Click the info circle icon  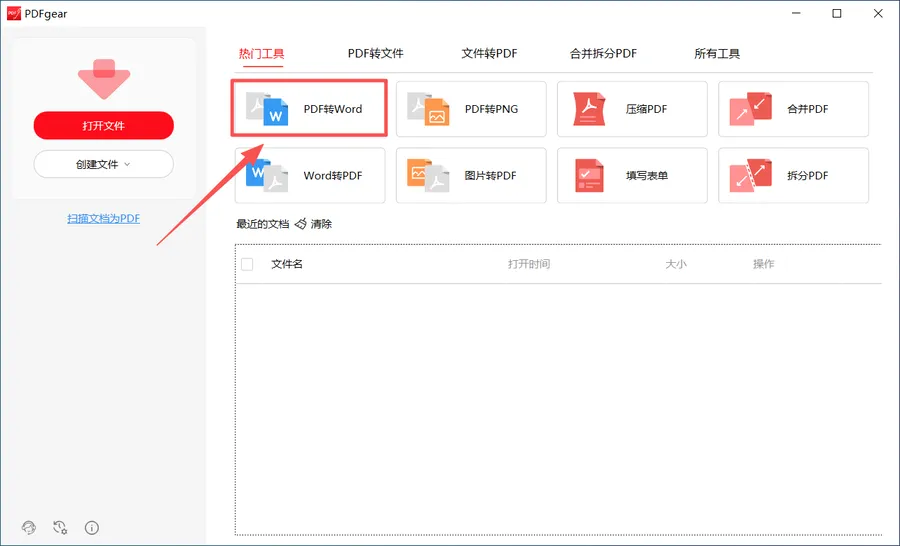point(92,527)
